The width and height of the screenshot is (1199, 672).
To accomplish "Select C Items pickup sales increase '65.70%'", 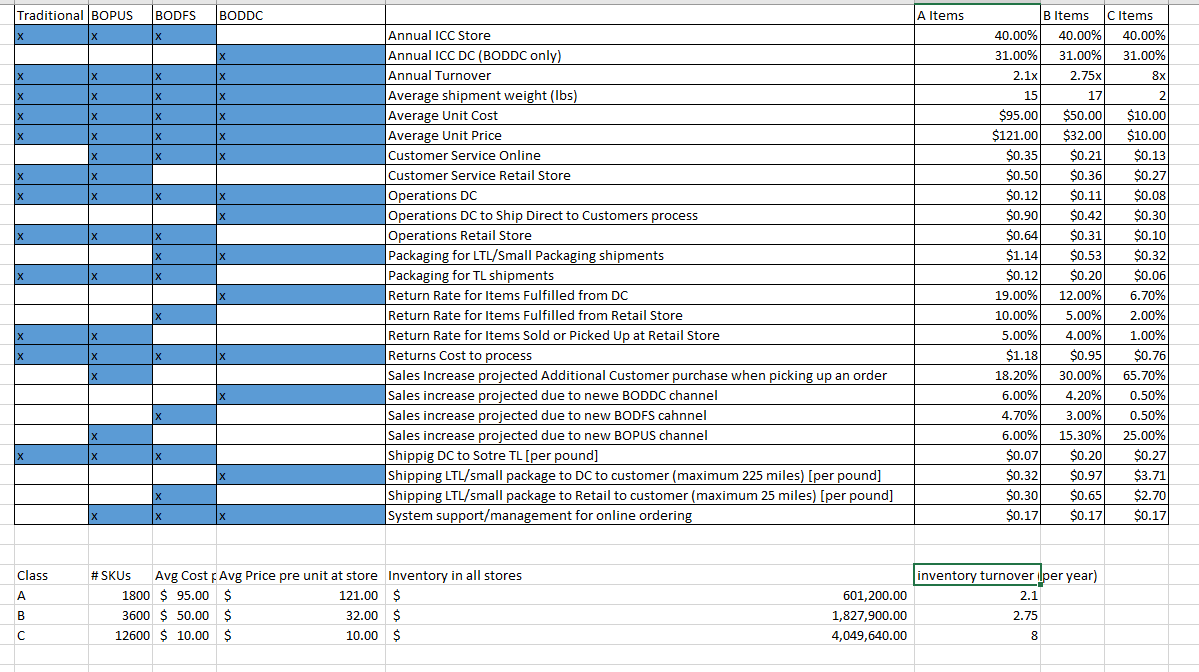I will [x=1136, y=375].
